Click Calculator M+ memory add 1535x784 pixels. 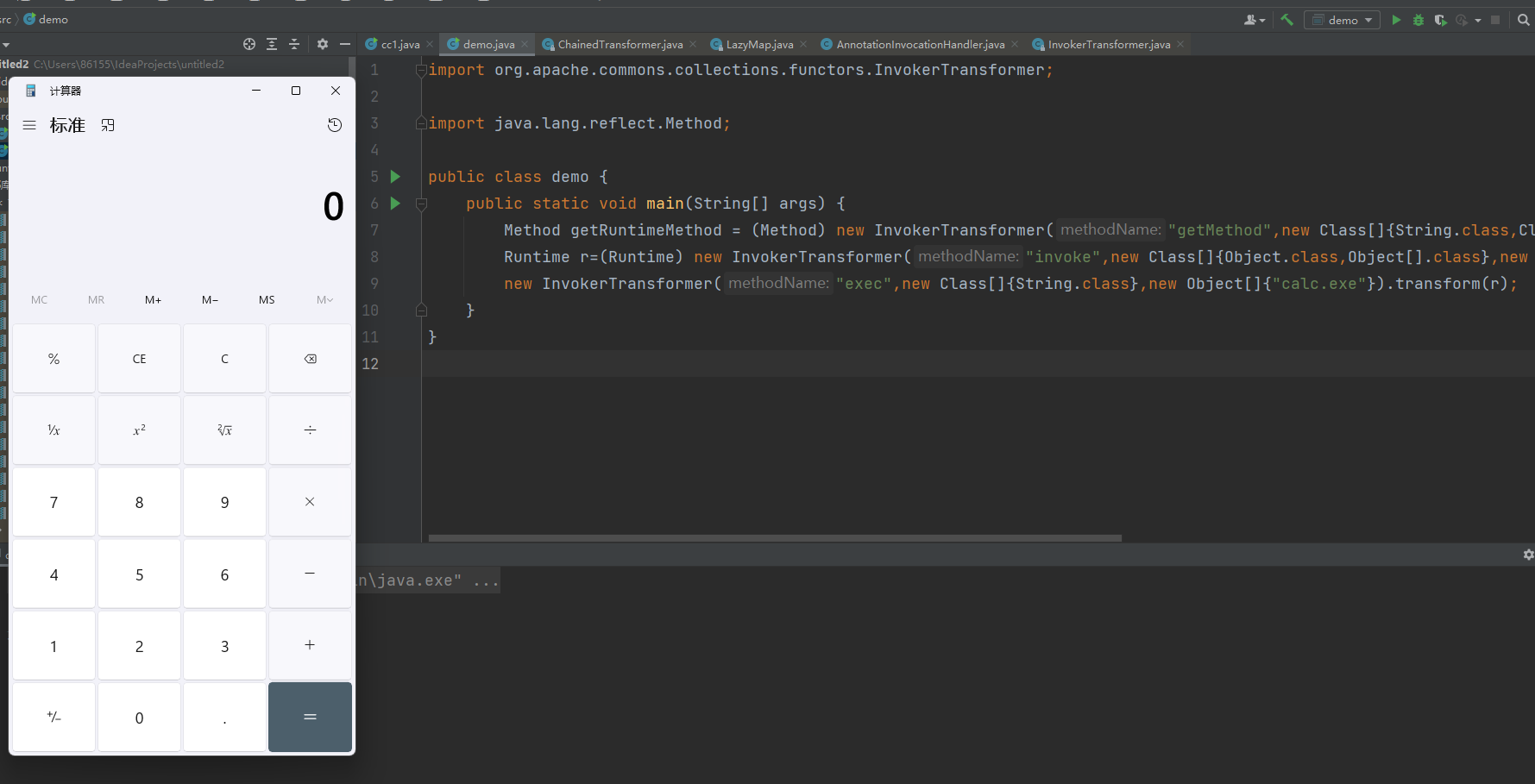click(x=153, y=300)
